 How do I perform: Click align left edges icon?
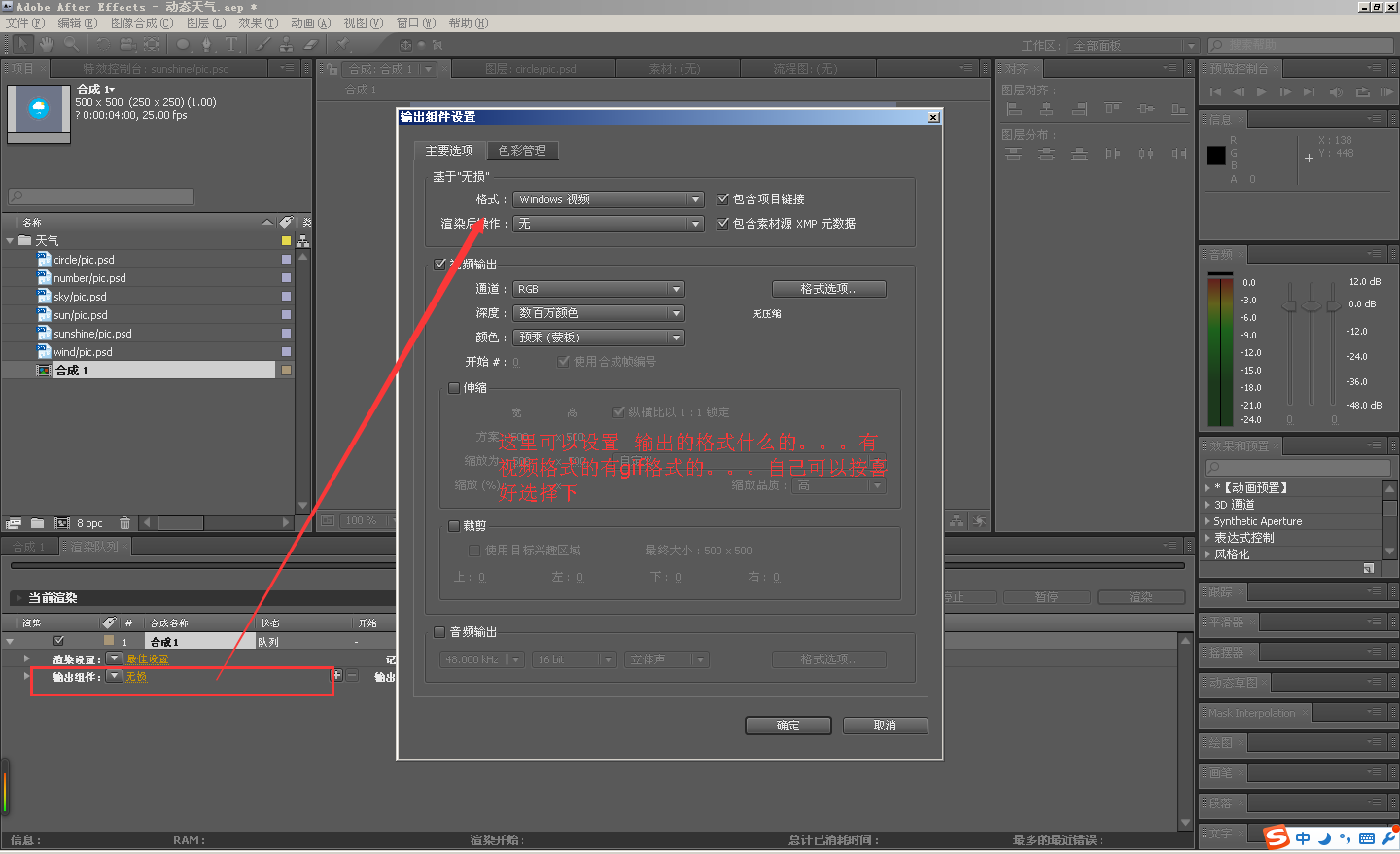pyautogui.click(x=1014, y=109)
